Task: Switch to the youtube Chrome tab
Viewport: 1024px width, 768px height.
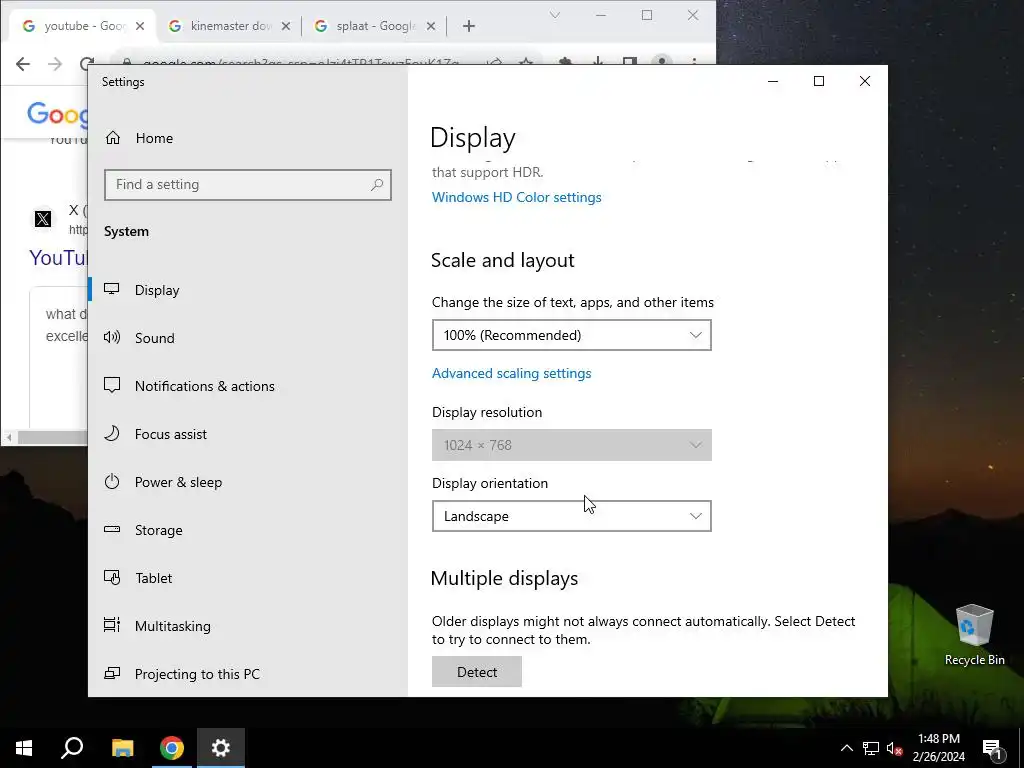Action: pos(84,26)
